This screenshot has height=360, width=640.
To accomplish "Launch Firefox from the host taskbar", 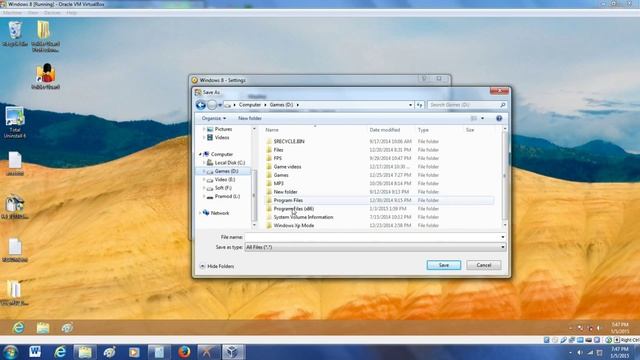I will tap(184, 352).
